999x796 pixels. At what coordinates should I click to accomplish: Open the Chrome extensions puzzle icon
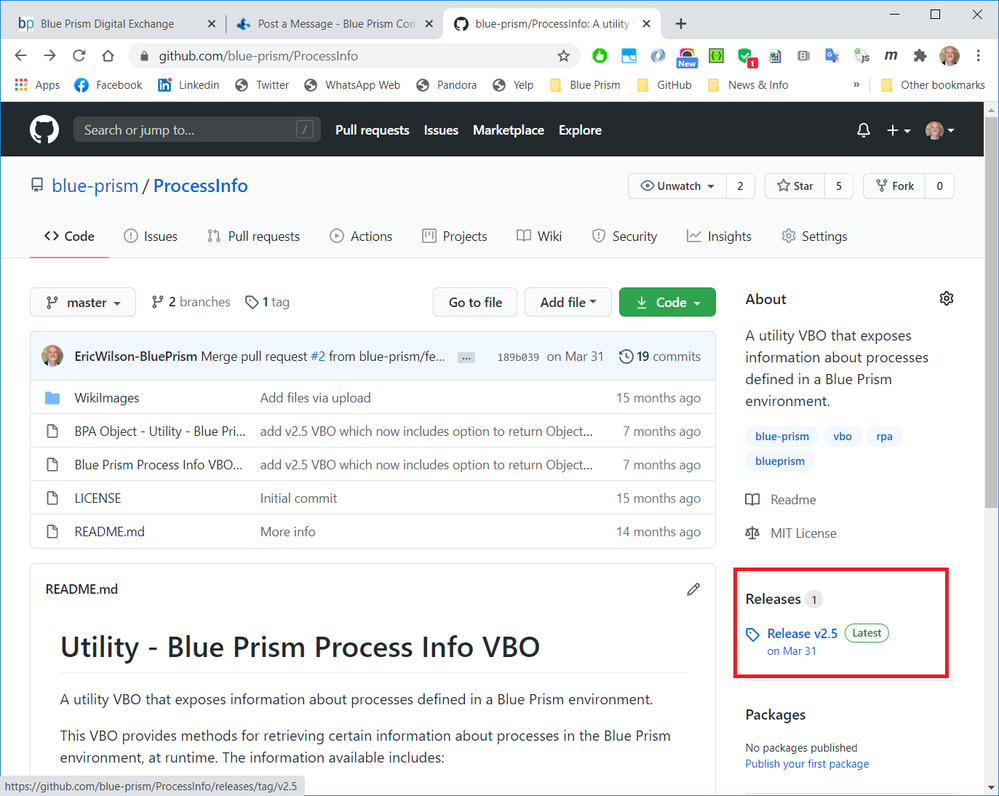(919, 56)
